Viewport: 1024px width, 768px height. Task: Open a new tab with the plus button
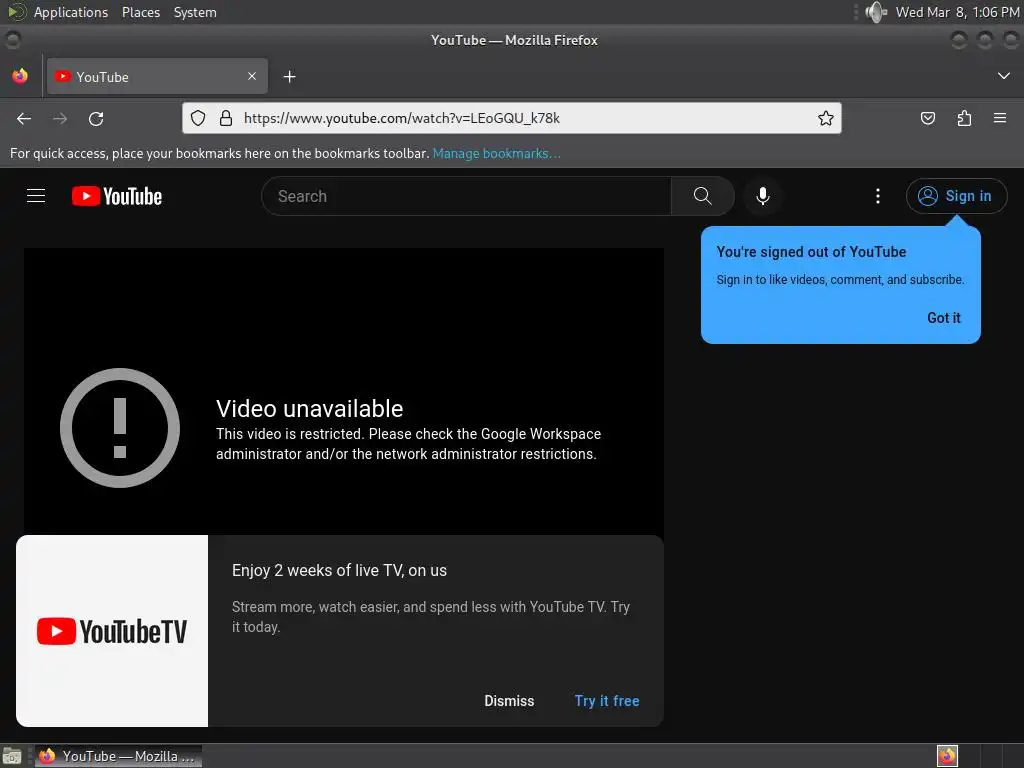(x=289, y=77)
